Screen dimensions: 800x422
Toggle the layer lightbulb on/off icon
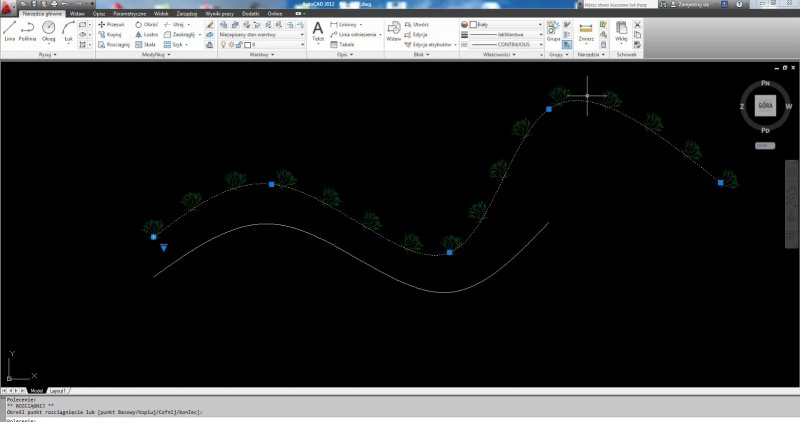pos(223,45)
